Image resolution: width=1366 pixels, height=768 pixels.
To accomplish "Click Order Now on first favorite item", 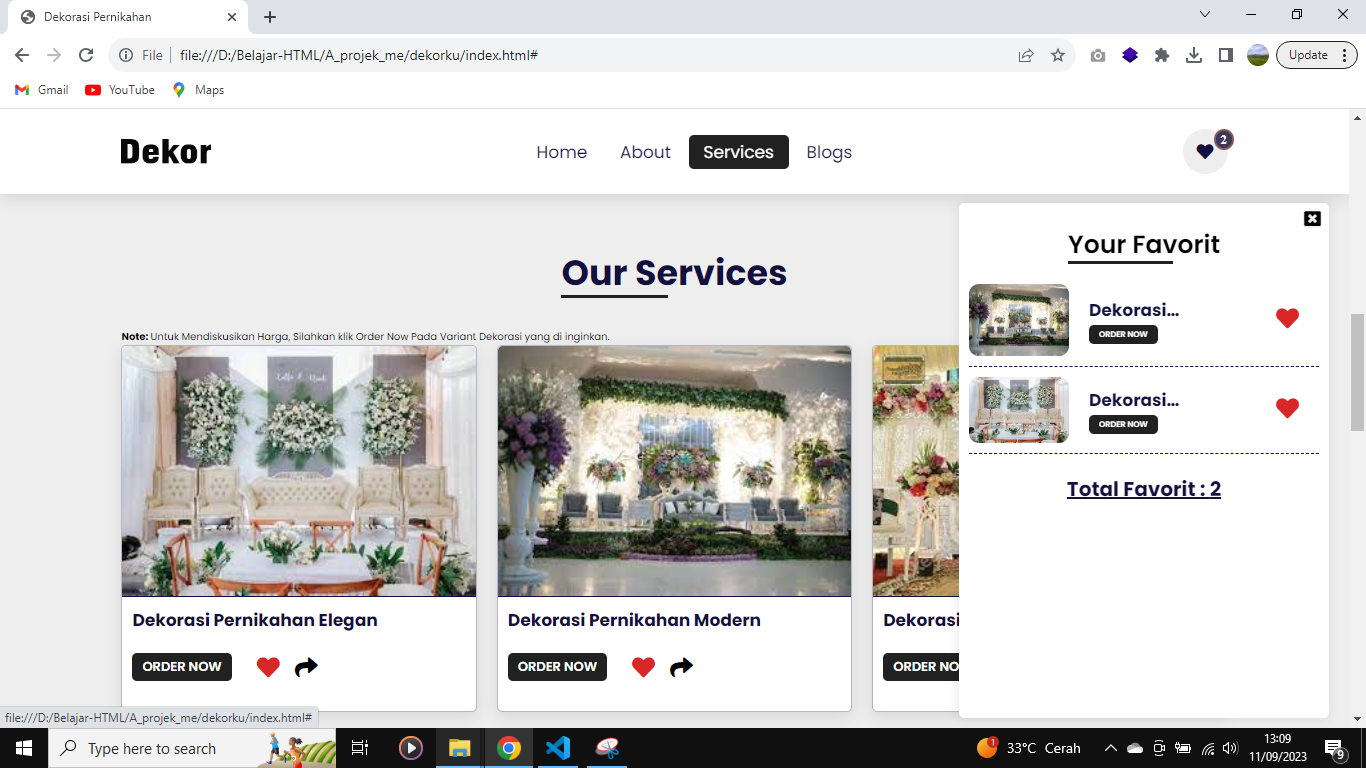I will 1123,334.
